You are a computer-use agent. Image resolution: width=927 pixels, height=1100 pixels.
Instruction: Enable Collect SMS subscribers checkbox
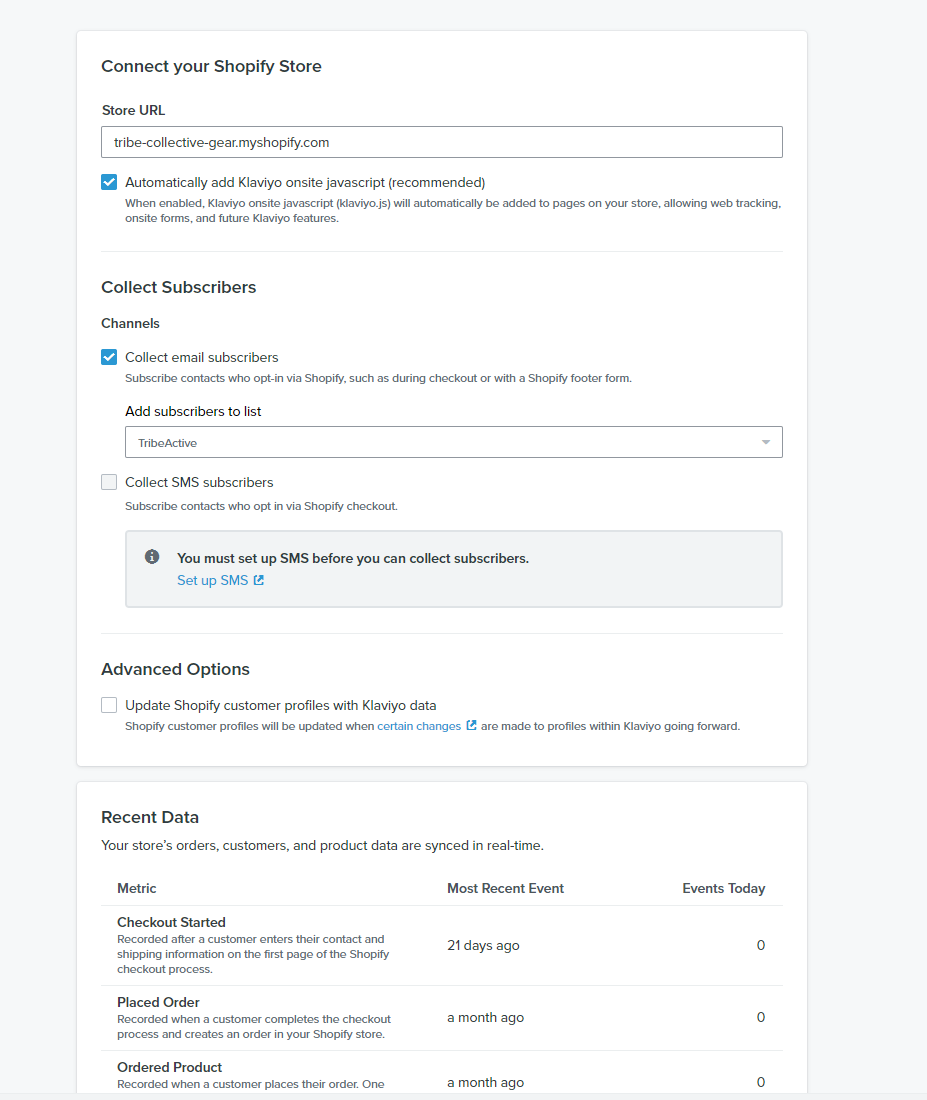(109, 482)
